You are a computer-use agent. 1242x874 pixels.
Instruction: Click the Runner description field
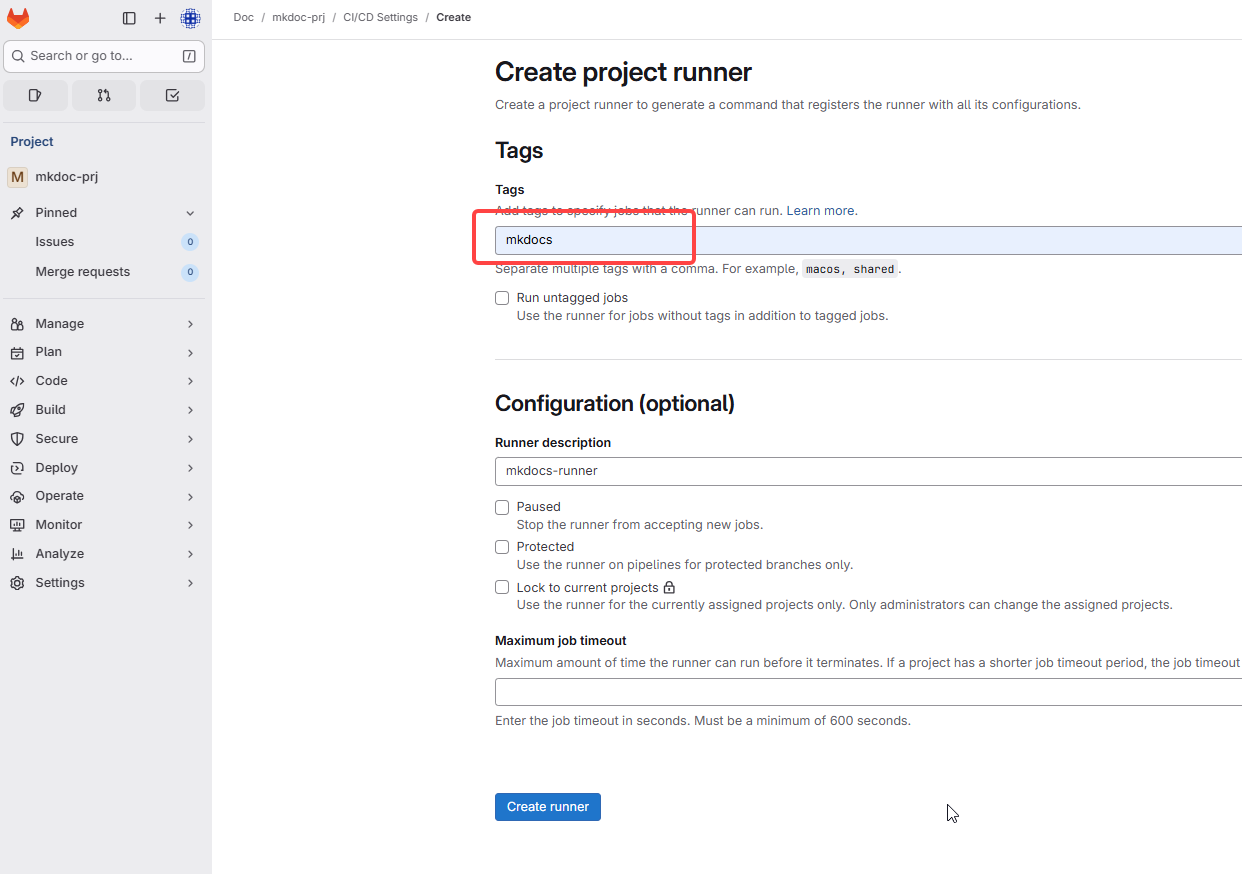click(x=868, y=471)
